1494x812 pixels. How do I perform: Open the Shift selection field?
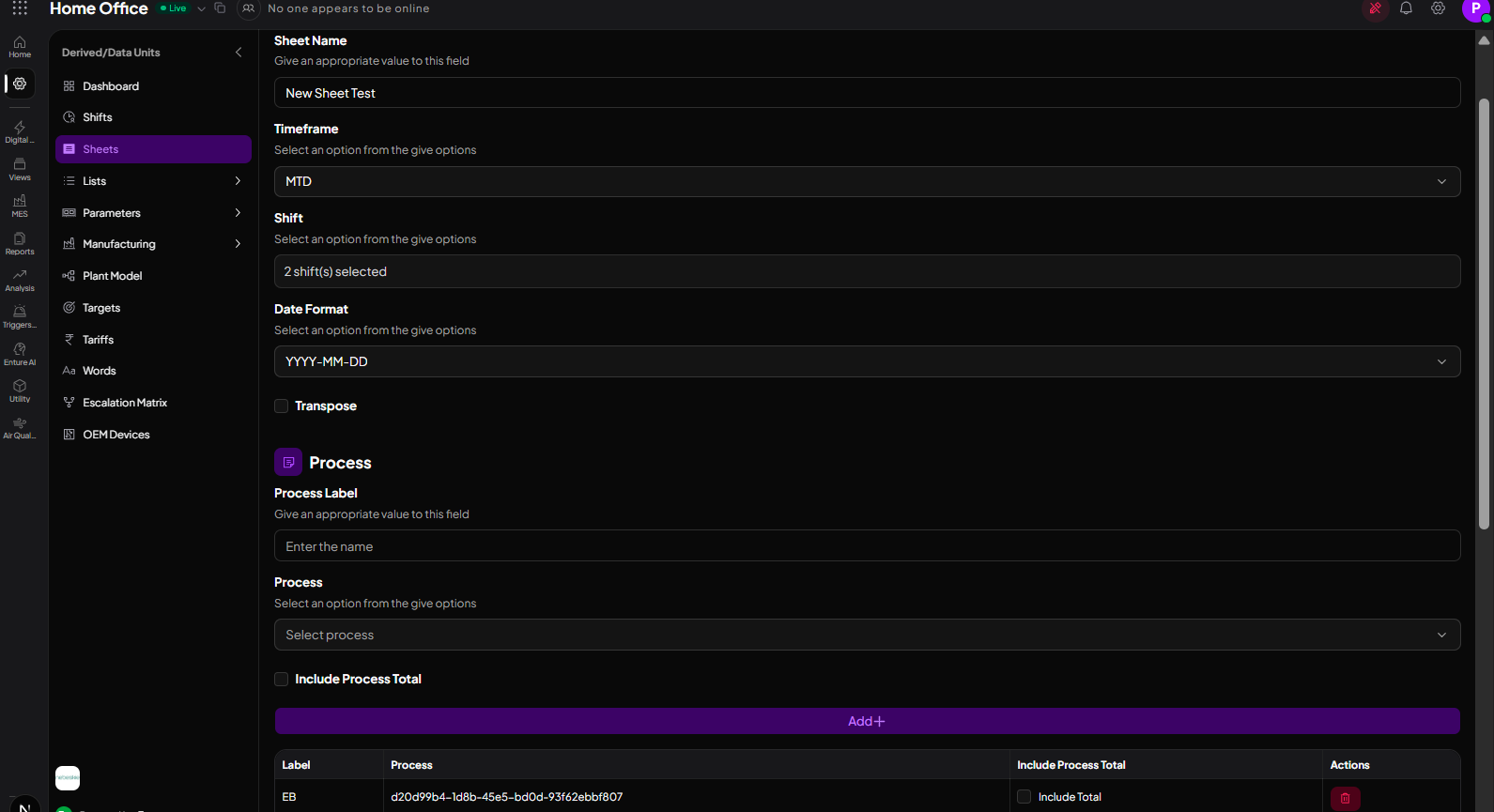click(x=867, y=271)
